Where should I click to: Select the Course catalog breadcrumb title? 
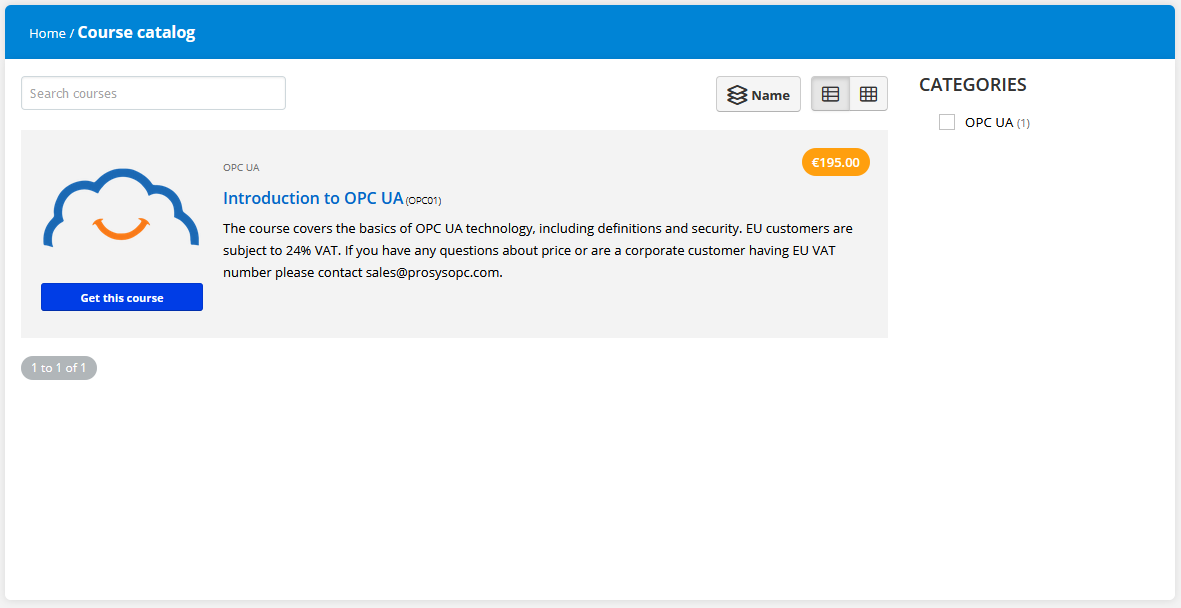(136, 32)
